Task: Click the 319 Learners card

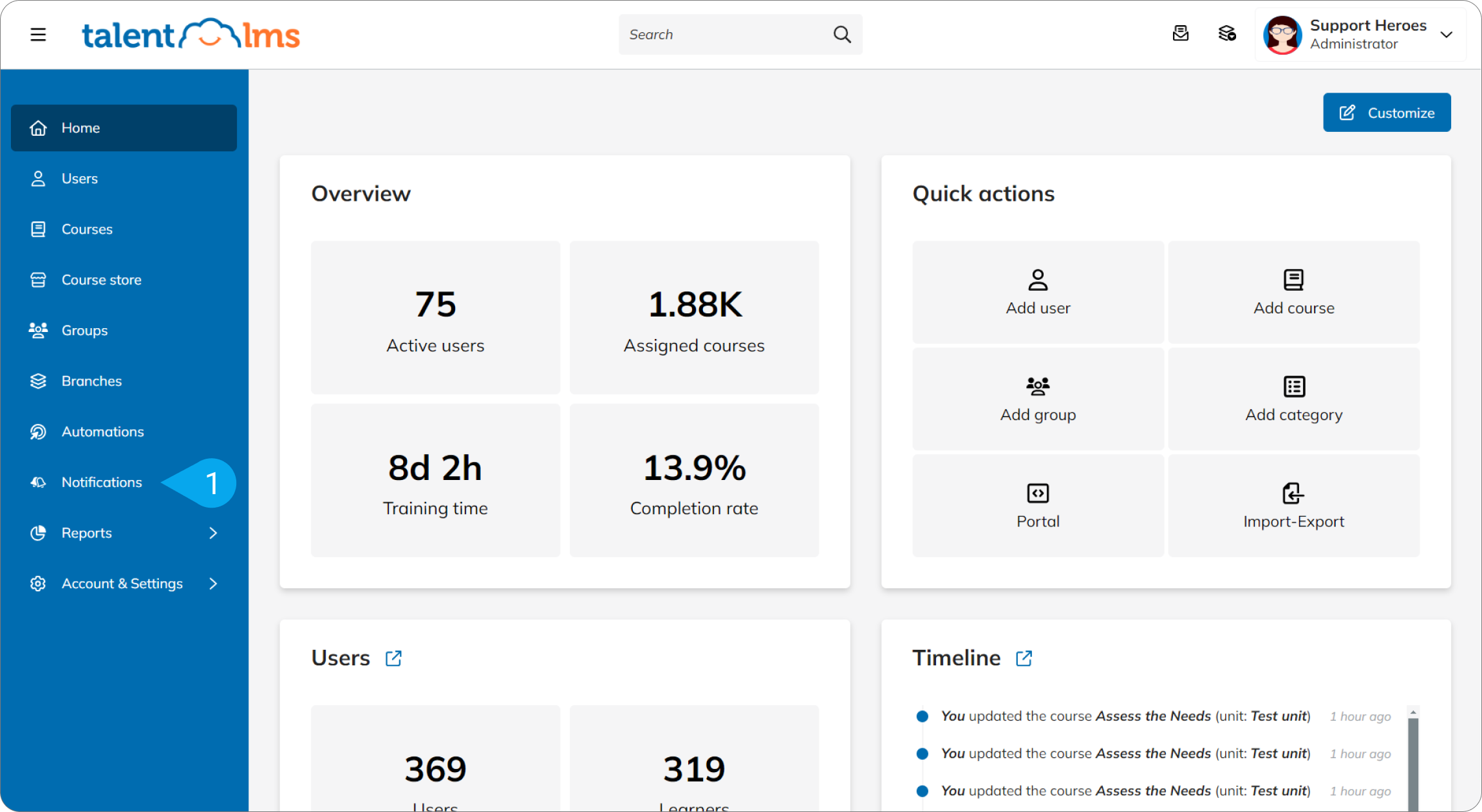Action: (x=694, y=758)
